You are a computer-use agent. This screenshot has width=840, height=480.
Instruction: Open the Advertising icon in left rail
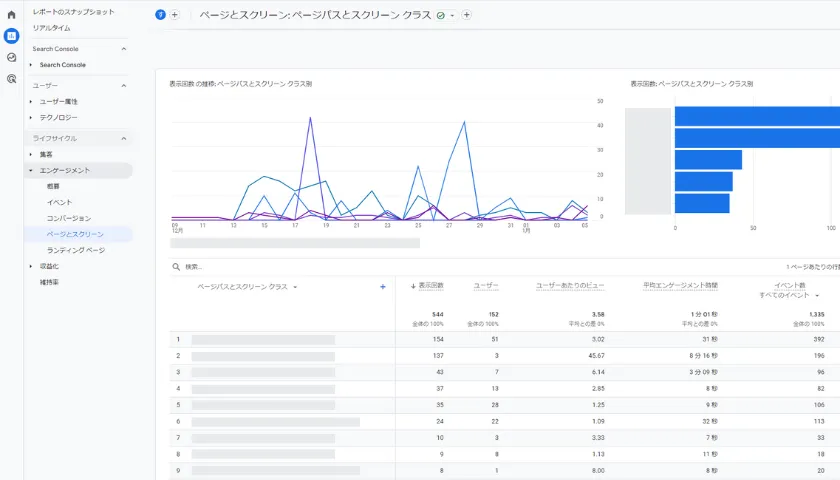coord(11,78)
